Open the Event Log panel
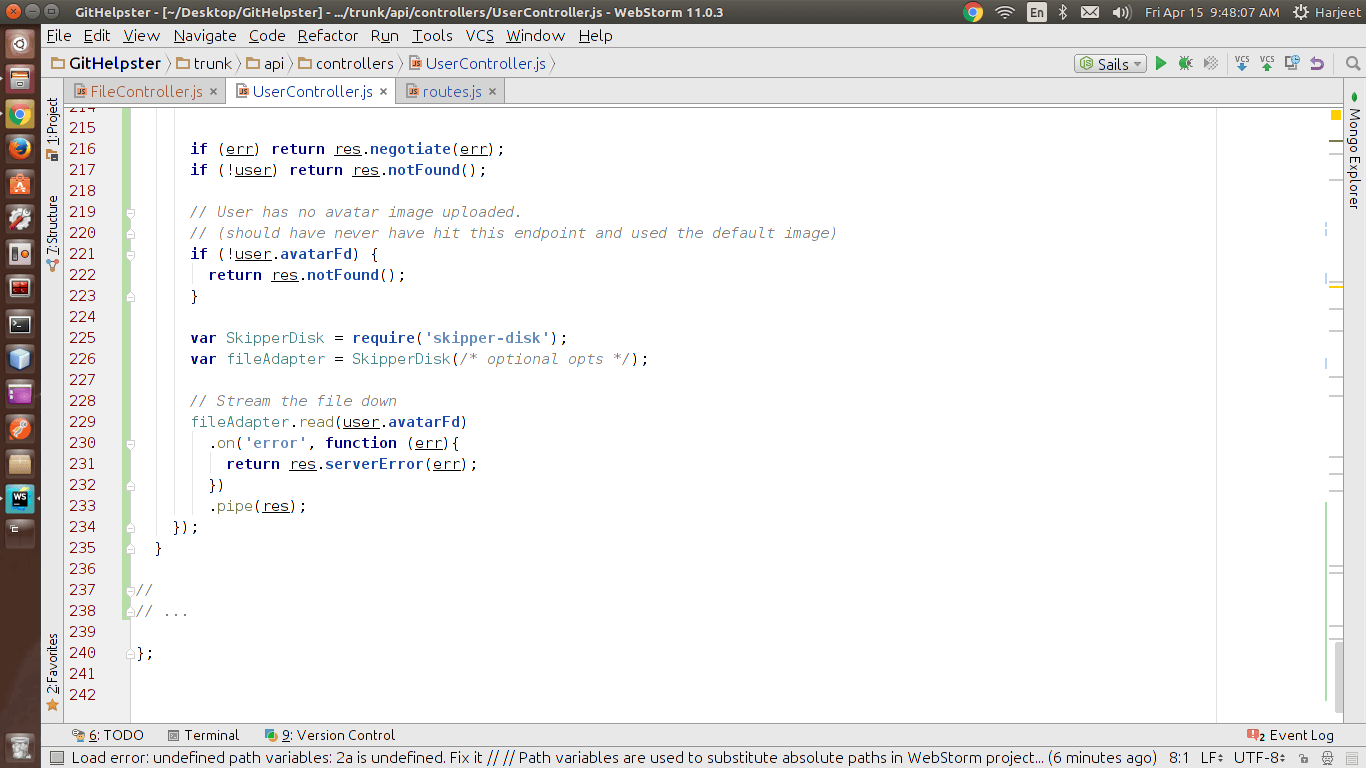The width and height of the screenshot is (1366, 768). pos(1291,735)
